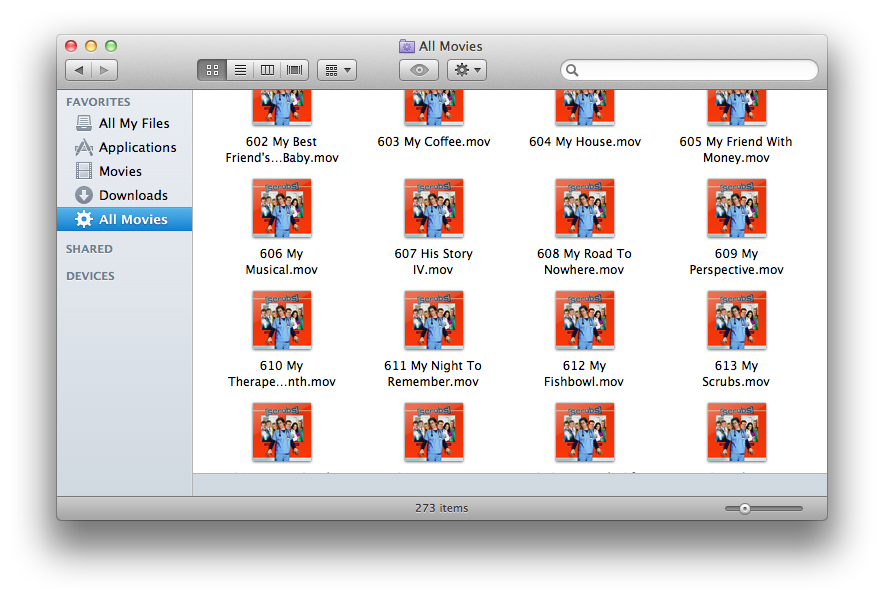Select the 602 My Best Friend's Baby thumbnail

(x=282, y=108)
